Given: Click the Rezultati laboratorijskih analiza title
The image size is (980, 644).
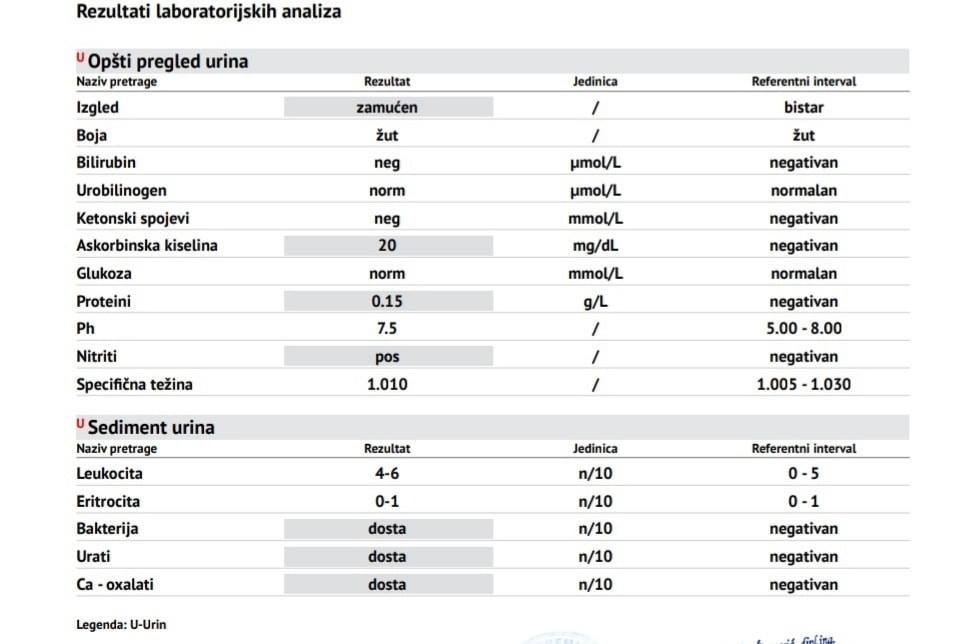Looking at the screenshot, I should pos(209,11).
